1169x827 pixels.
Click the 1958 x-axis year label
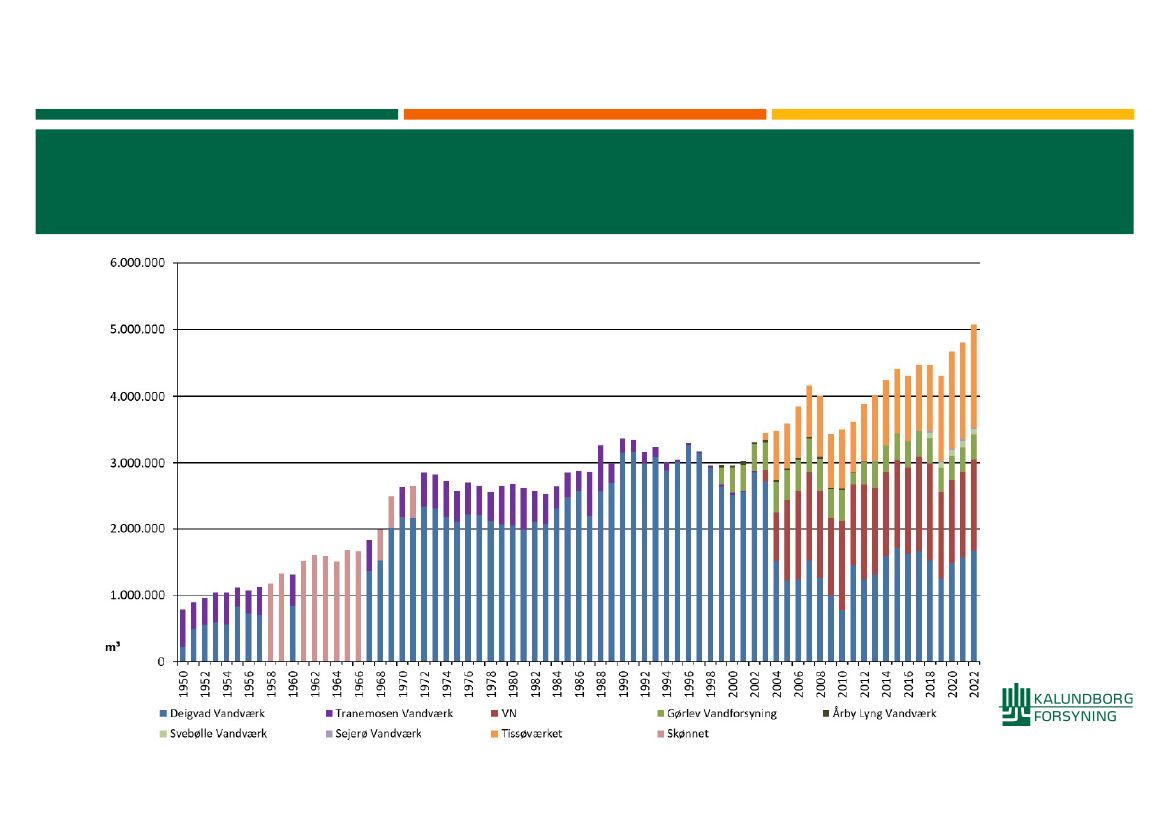pyautogui.click(x=271, y=684)
